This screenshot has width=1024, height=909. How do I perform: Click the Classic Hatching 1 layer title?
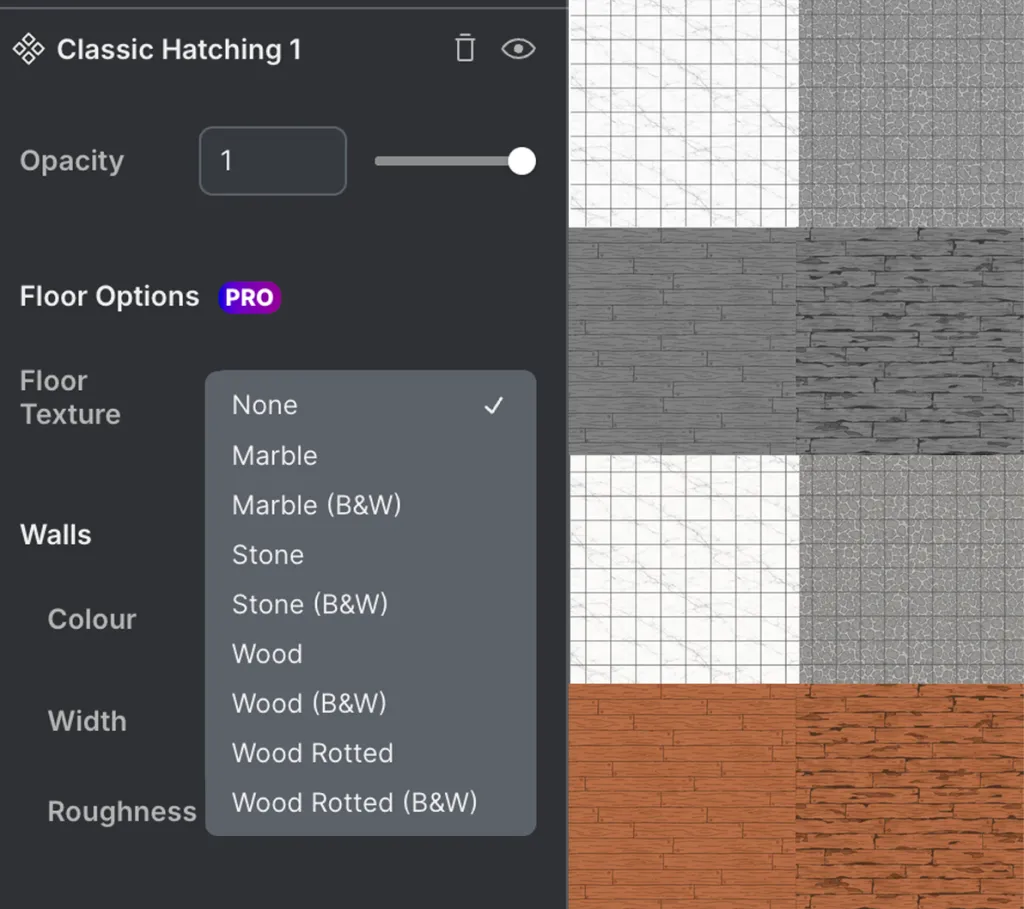pos(179,49)
